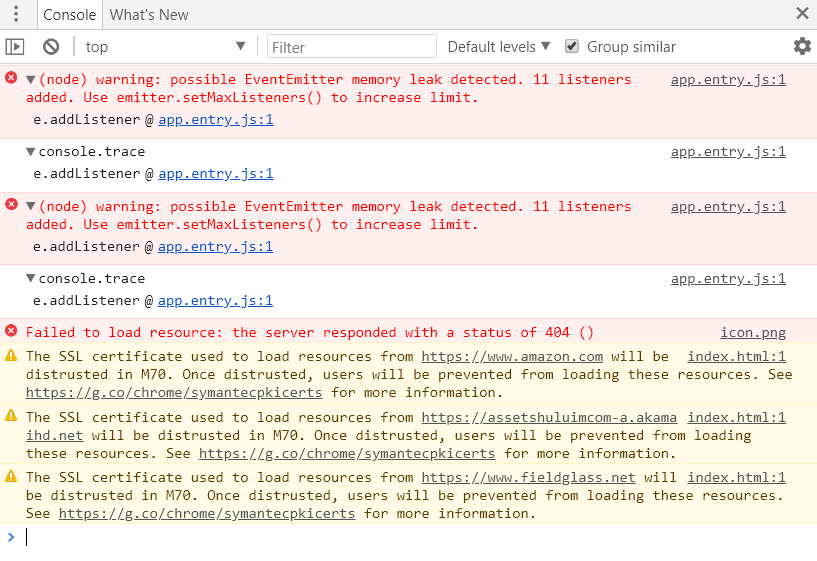The height and width of the screenshot is (561, 817).
Task: Click warning icon for fieldglass.net SSL message
Action: (x=11, y=477)
